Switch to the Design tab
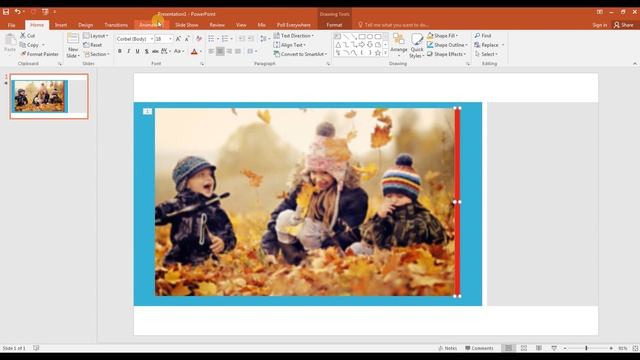Viewport: 640px width, 360px height. (x=85, y=25)
